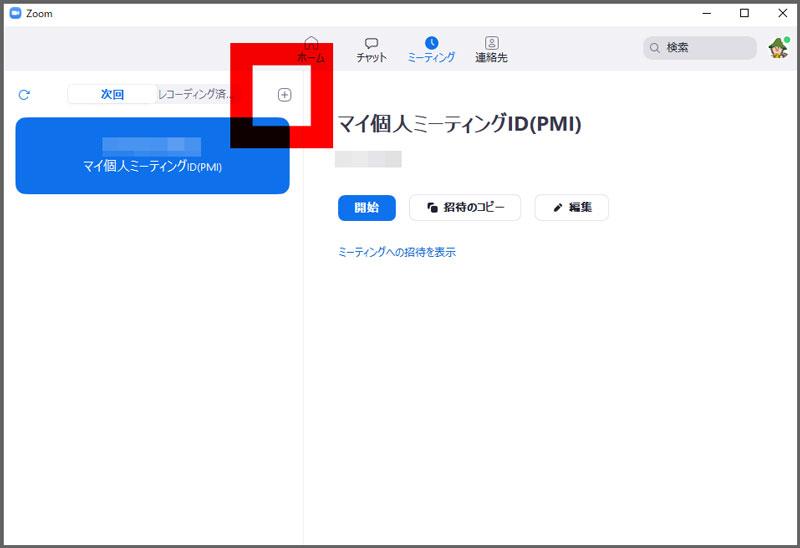Image resolution: width=800 pixels, height=548 pixels.
Task: Click the Zoom app icon in title bar
Action: tap(16, 13)
